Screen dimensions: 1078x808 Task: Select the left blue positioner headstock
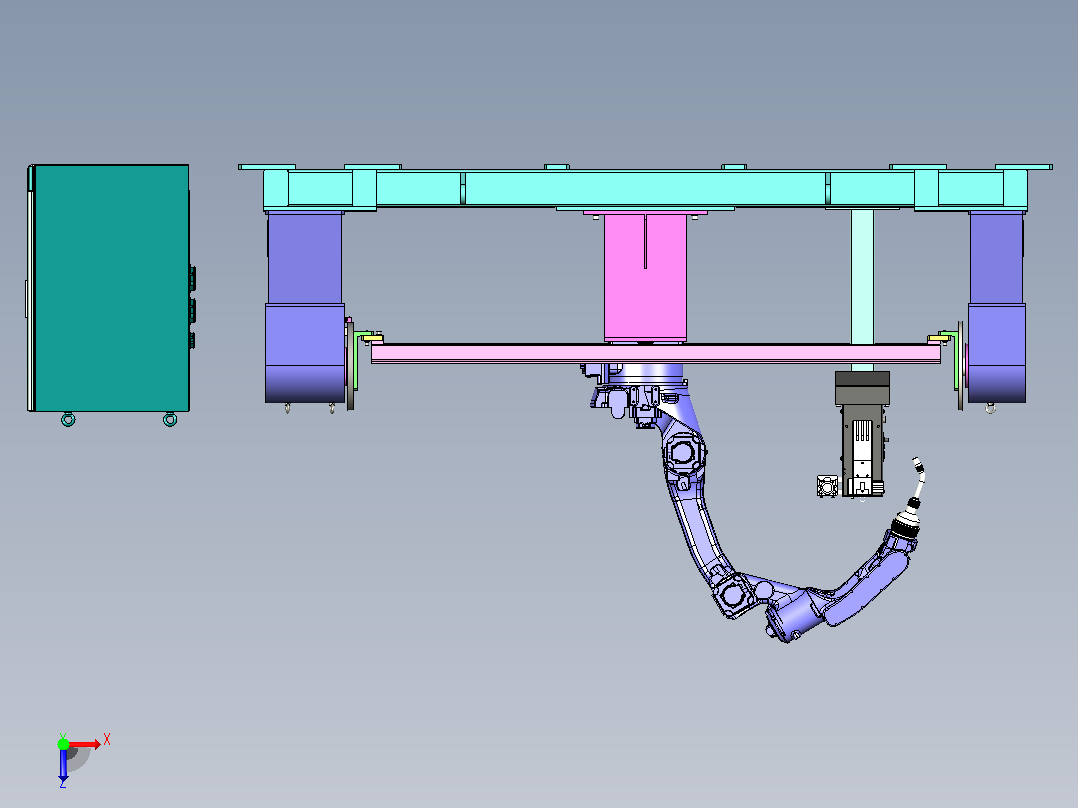pyautogui.click(x=305, y=353)
